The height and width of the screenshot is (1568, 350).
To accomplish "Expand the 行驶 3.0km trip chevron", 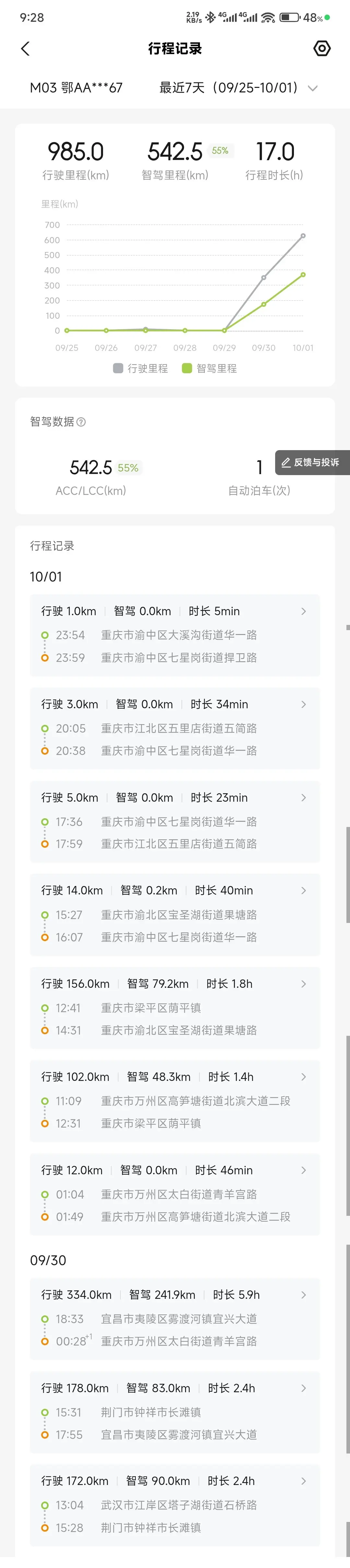I will click(303, 704).
